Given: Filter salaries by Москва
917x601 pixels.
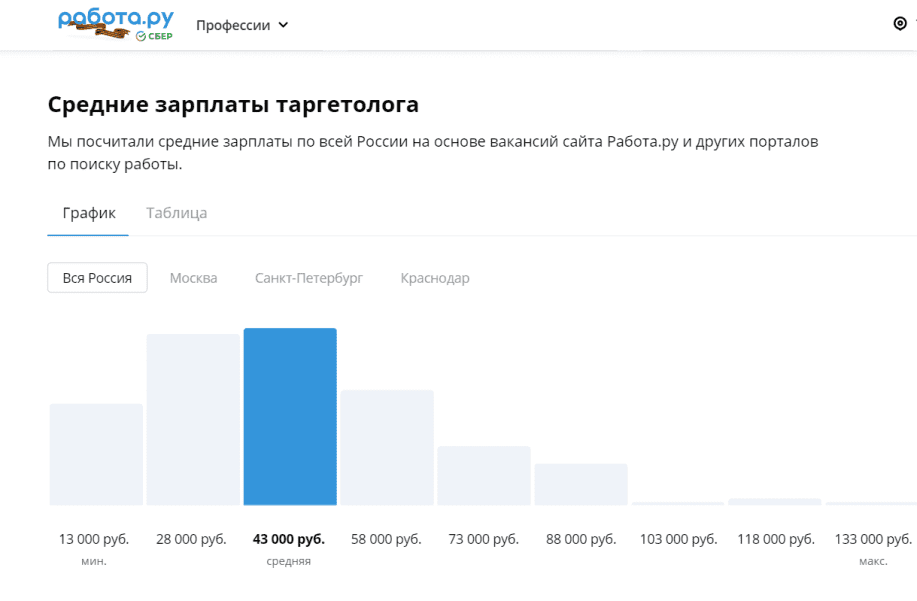Looking at the screenshot, I should pos(193,278).
